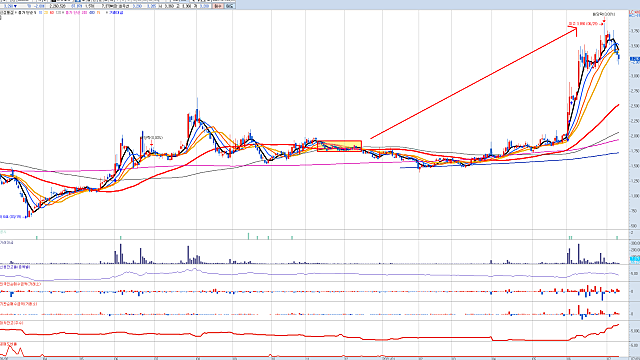Click the red buy order button

(218, 6)
